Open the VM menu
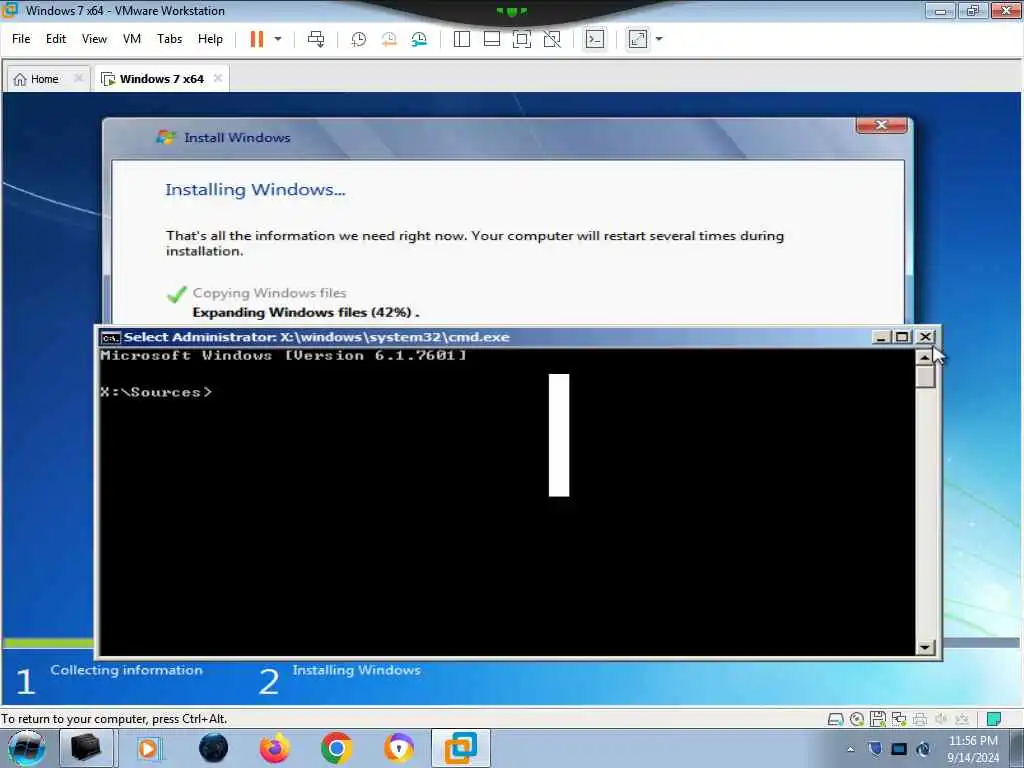The width and height of the screenshot is (1024, 768). pos(132,39)
